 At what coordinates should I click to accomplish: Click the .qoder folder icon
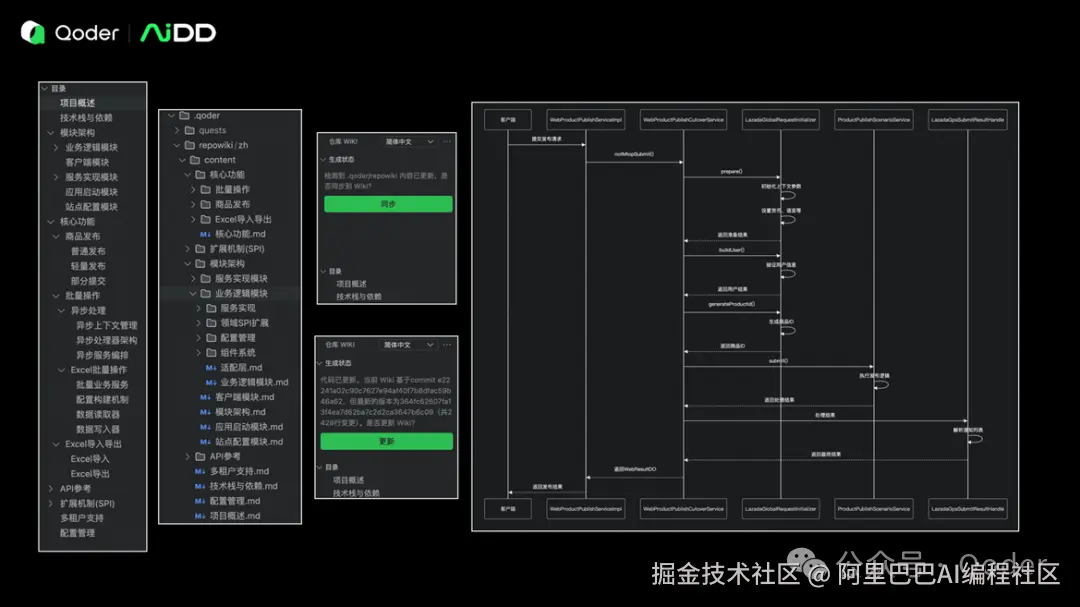(x=183, y=115)
